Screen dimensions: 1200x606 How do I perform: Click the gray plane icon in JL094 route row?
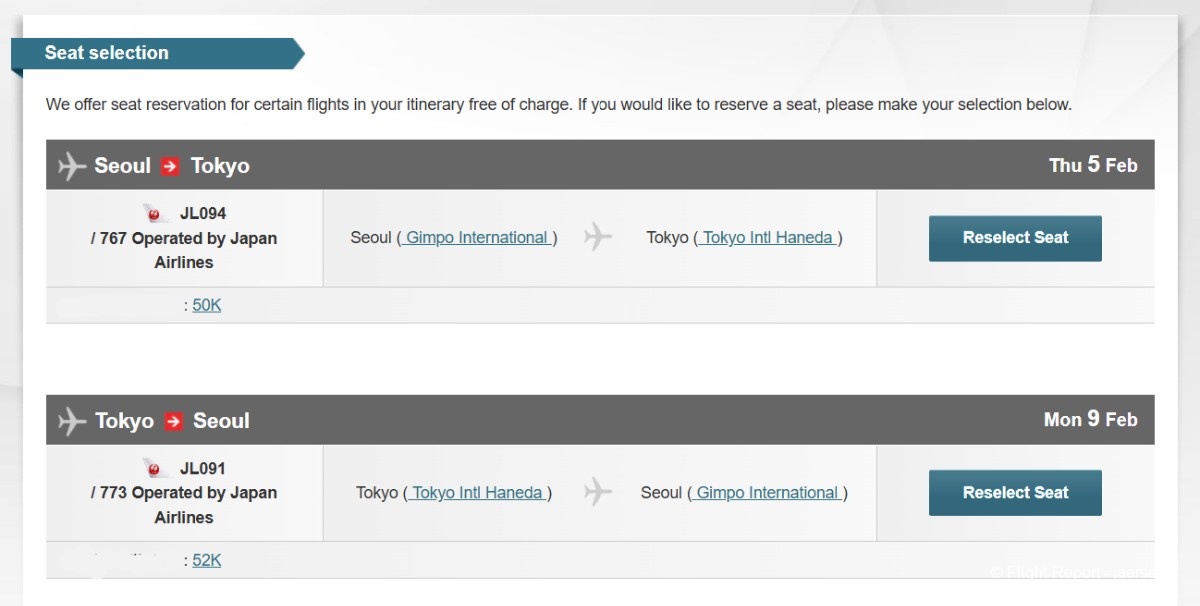(598, 237)
